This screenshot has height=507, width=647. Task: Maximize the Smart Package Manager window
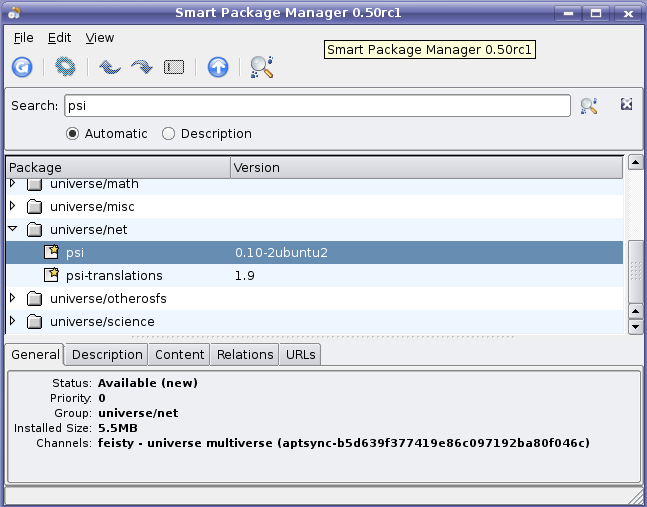pos(596,13)
